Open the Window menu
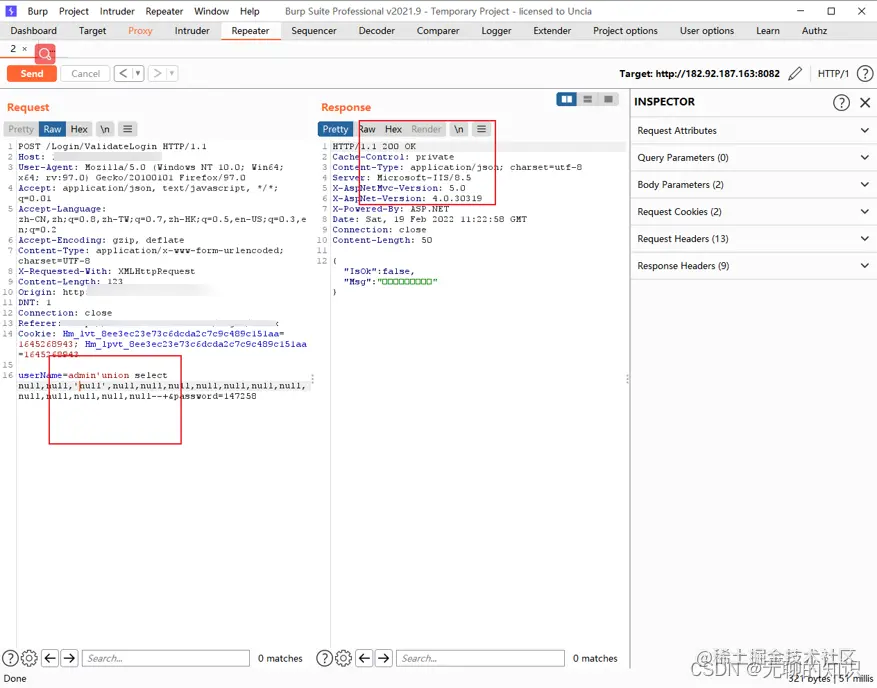 pos(211,11)
